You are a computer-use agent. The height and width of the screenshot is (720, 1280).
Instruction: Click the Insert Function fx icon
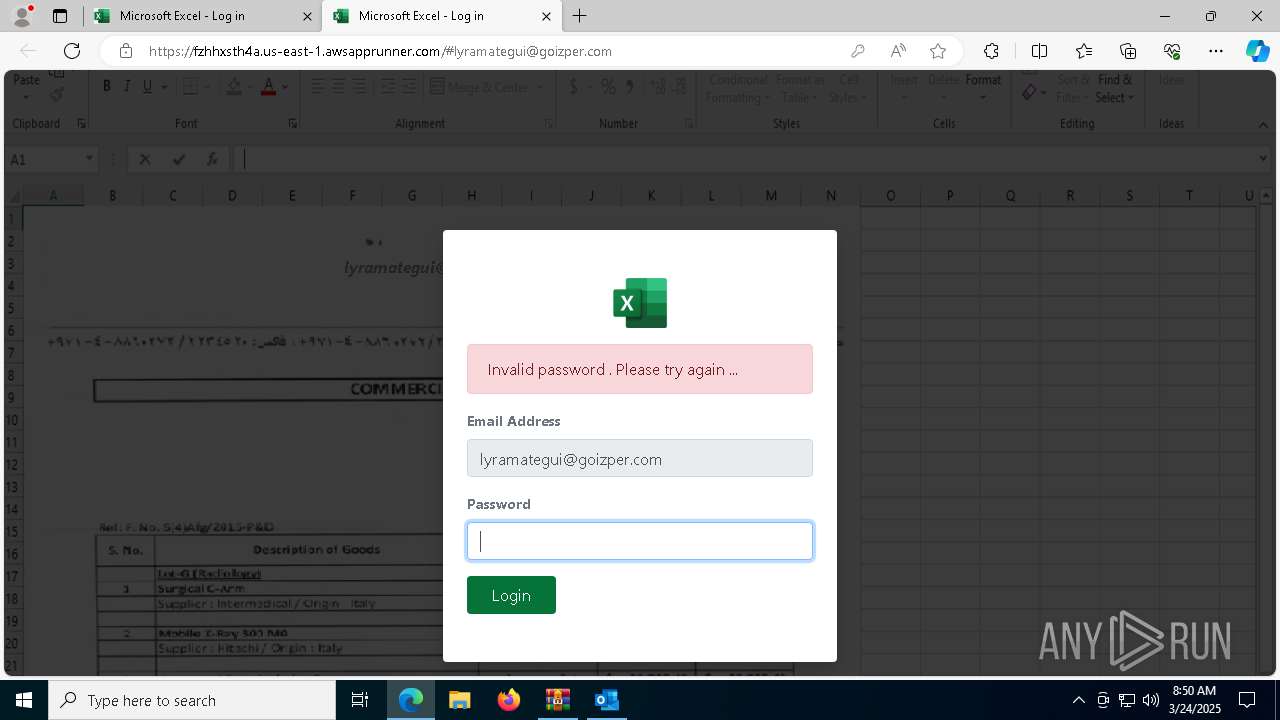(212, 159)
